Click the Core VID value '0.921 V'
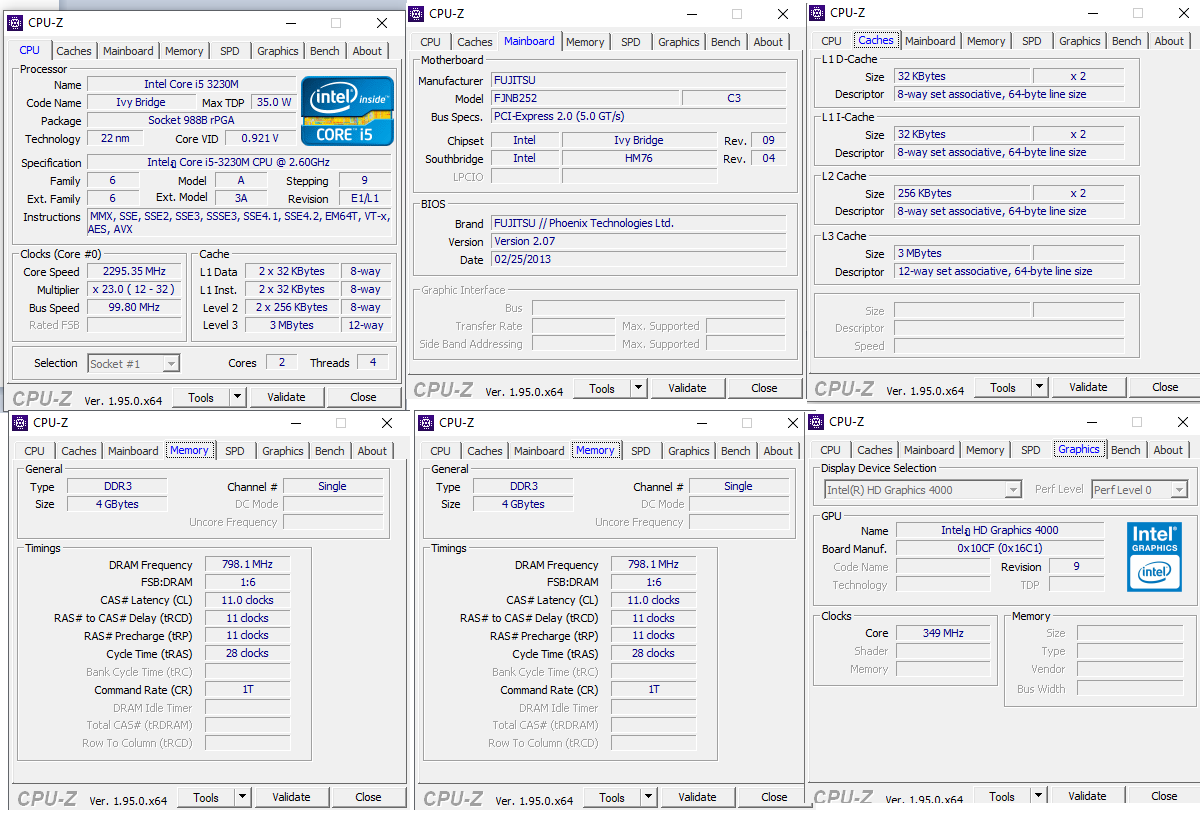1200x816 pixels. [261, 139]
